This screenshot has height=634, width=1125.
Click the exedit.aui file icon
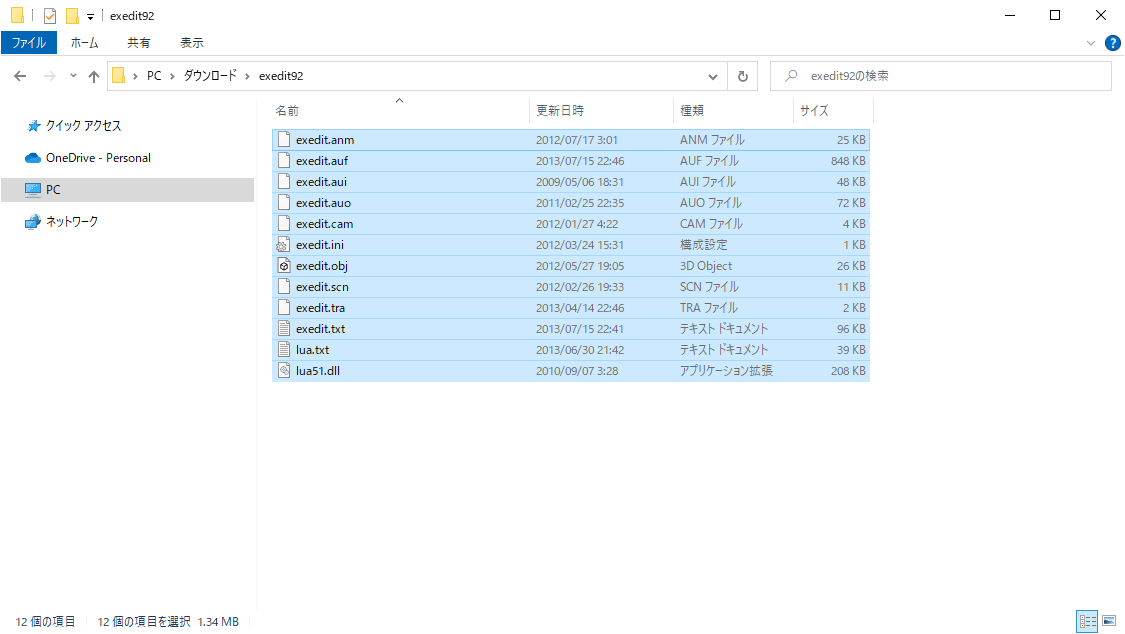tap(284, 181)
